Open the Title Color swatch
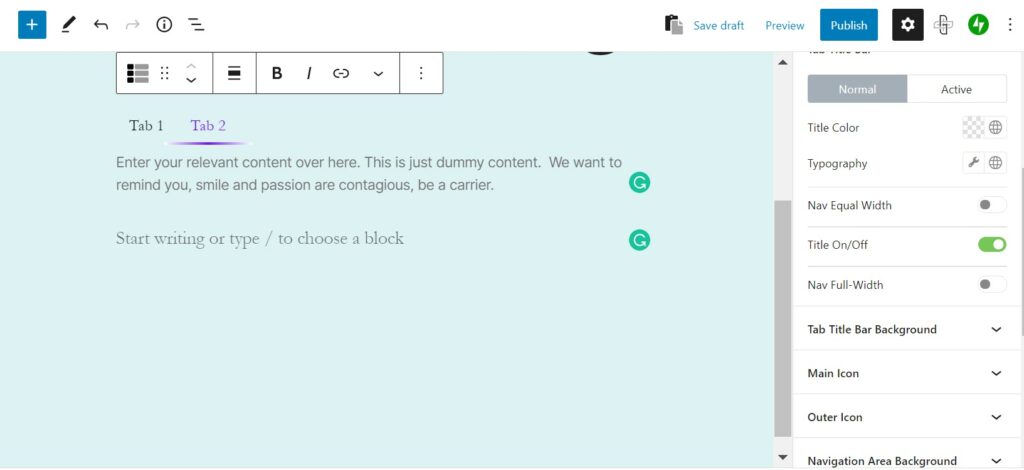This screenshot has height=470, width=1024. 973,127
